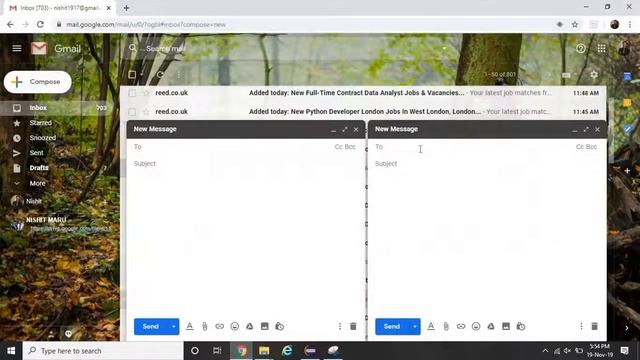Screen dimensions: 640x360
Task: Bookmark this page with star icon
Action: tap(575, 24)
